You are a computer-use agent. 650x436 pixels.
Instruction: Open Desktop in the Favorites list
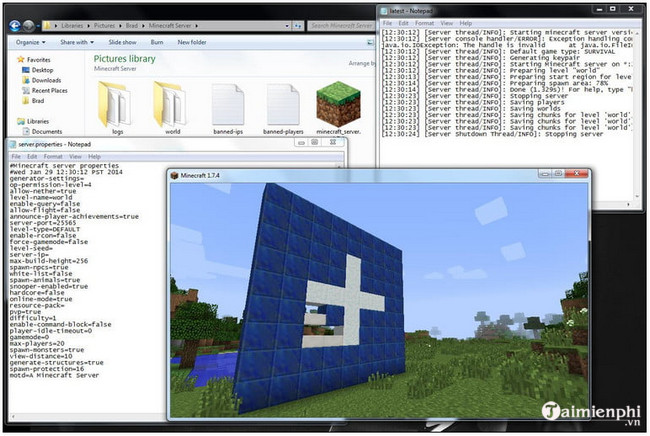tap(38, 70)
